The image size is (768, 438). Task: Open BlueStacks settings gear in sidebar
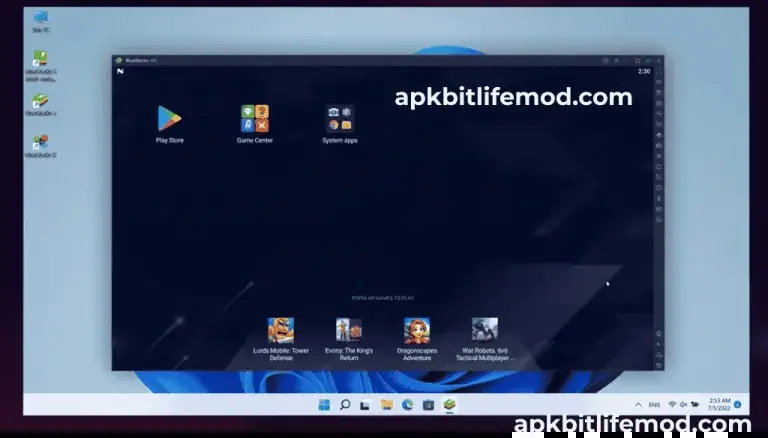pyautogui.click(x=659, y=334)
